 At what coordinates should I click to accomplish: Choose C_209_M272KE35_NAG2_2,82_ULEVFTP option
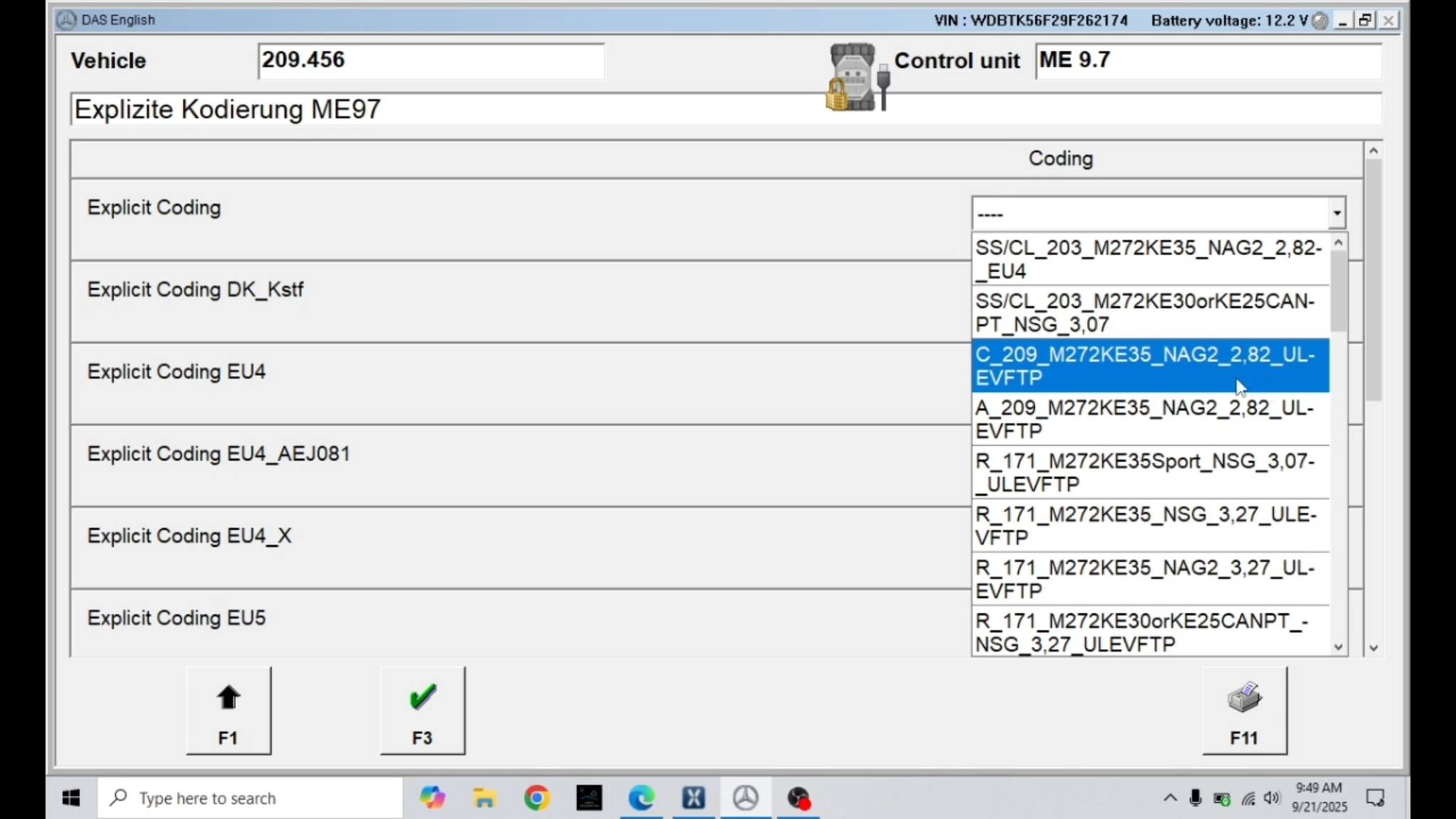(1150, 366)
